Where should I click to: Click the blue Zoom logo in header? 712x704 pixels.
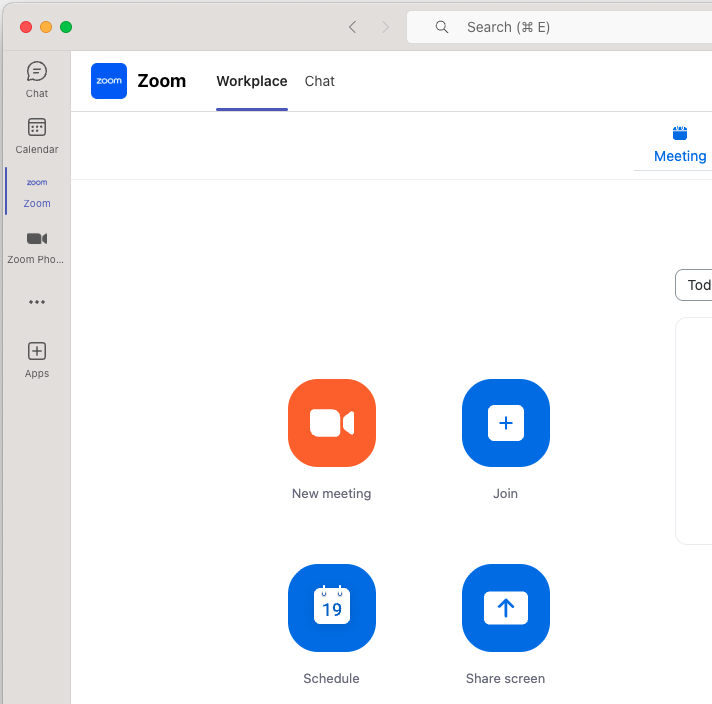pyautogui.click(x=109, y=81)
